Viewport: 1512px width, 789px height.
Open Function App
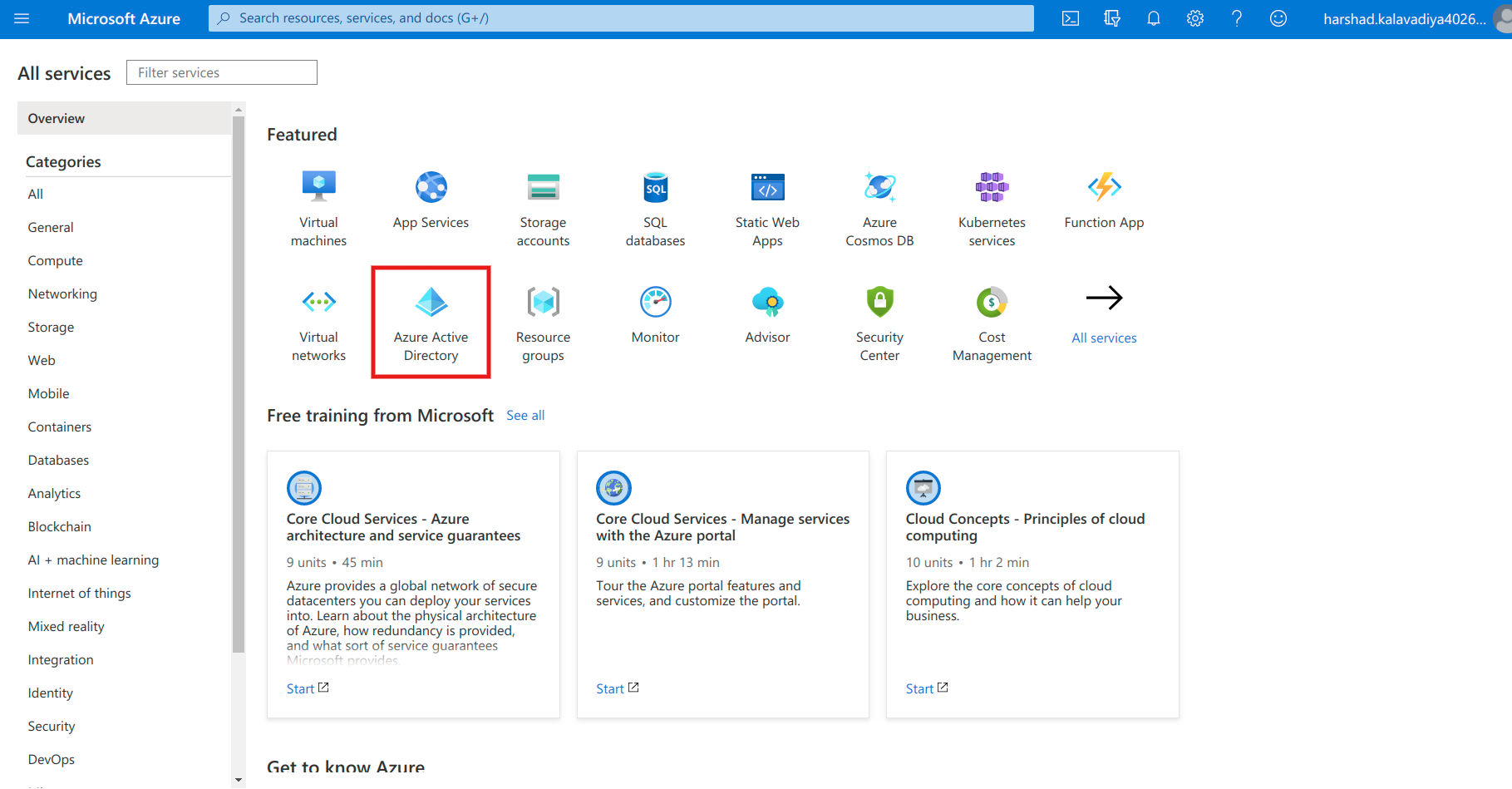[x=1104, y=200]
